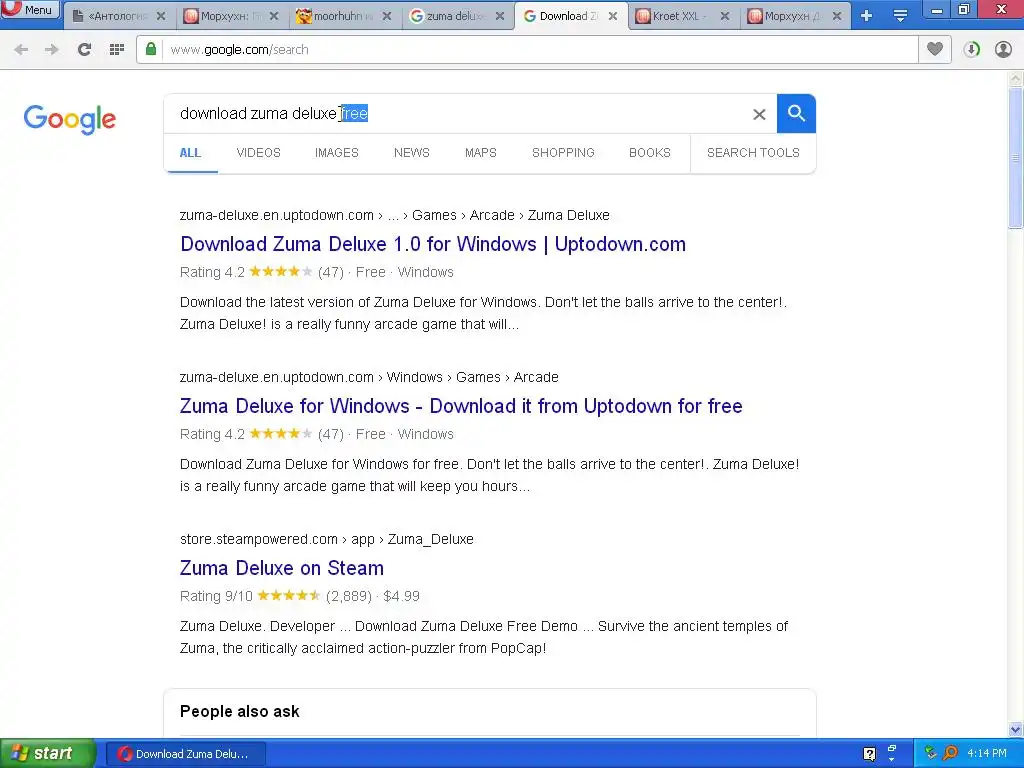
Task: Click the green secure padlock icon
Action: pos(151,50)
